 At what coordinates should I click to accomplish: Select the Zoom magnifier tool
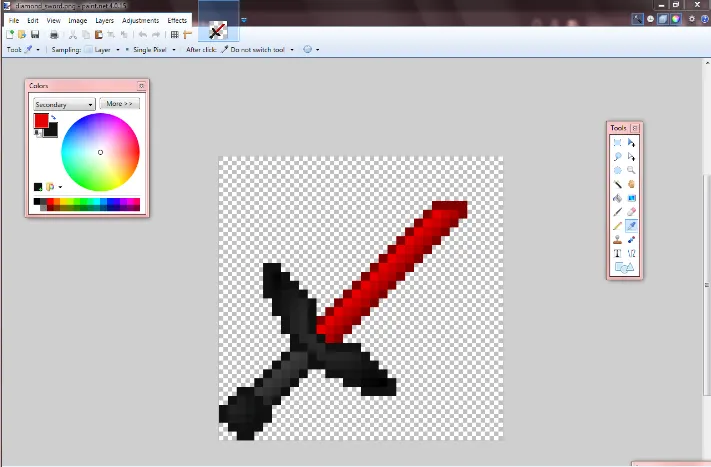[631, 170]
